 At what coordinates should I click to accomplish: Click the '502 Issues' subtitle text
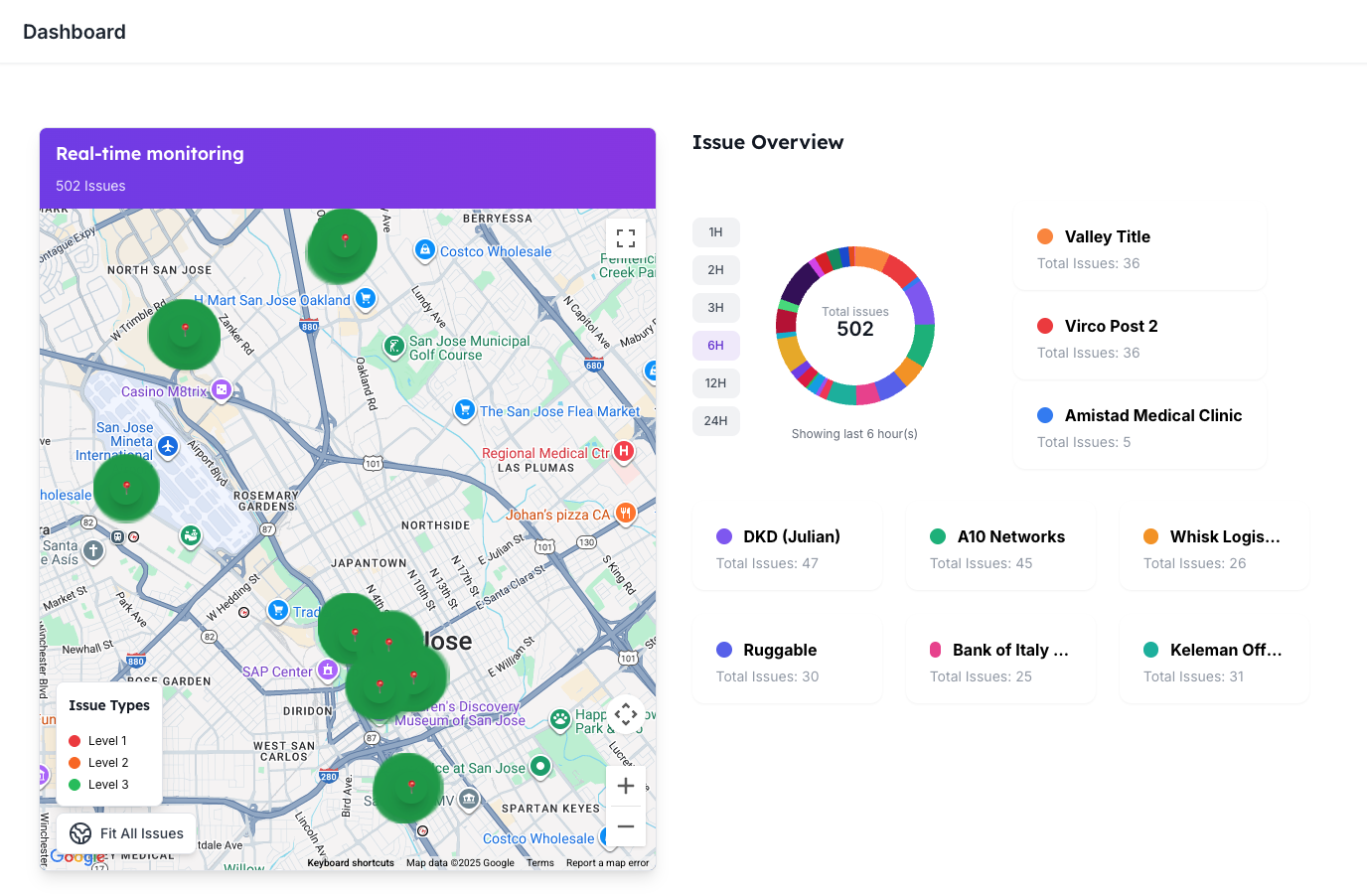tap(90, 186)
